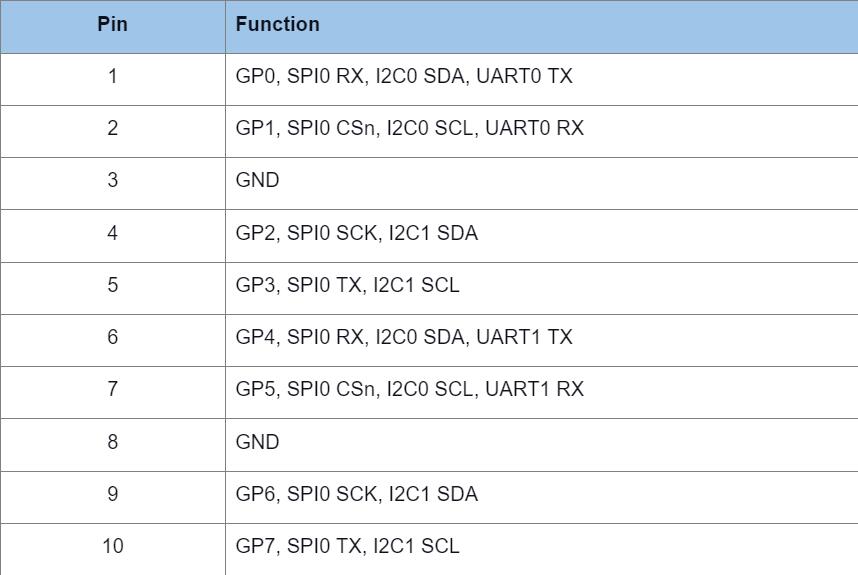Image resolution: width=858 pixels, height=575 pixels.
Task: Click the GP7 SPI0 TX function cell
Action: coord(347,546)
